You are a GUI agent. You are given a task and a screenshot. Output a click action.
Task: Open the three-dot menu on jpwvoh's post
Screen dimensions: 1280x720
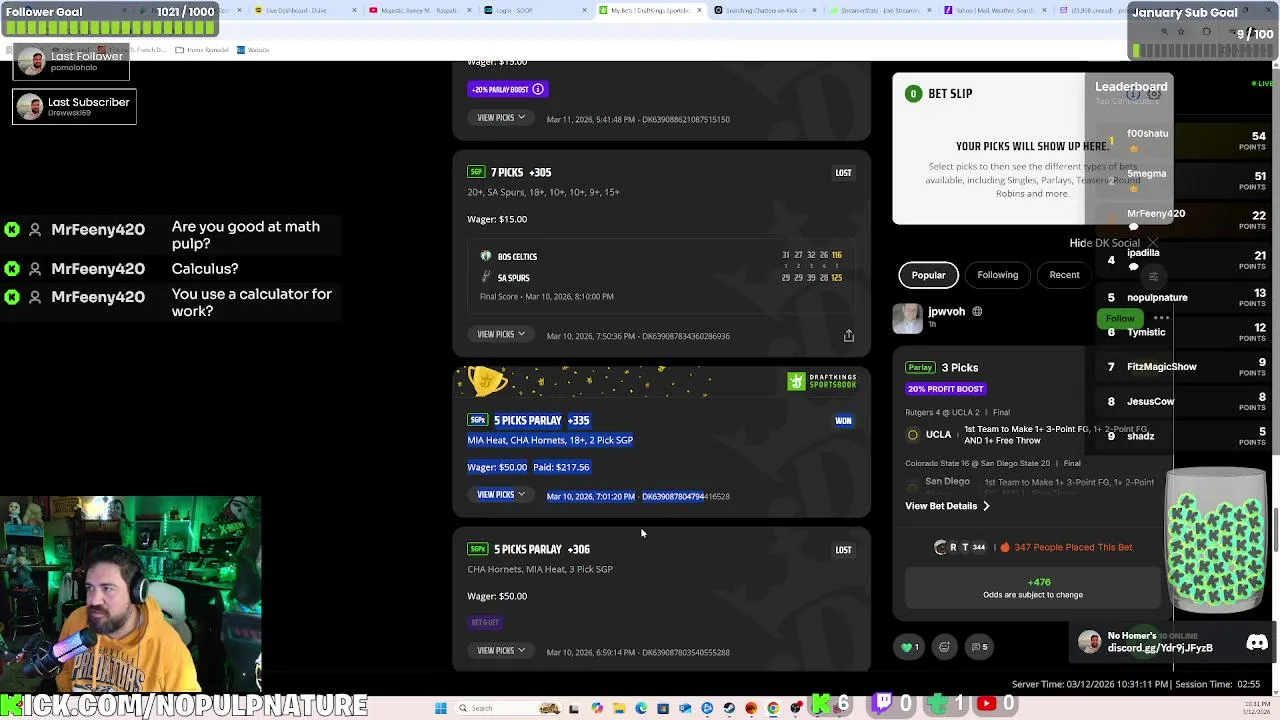click(x=1161, y=318)
